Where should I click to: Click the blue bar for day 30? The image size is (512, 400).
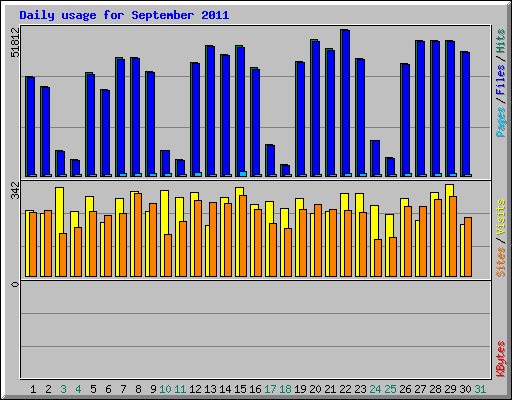pyautogui.click(x=465, y=114)
